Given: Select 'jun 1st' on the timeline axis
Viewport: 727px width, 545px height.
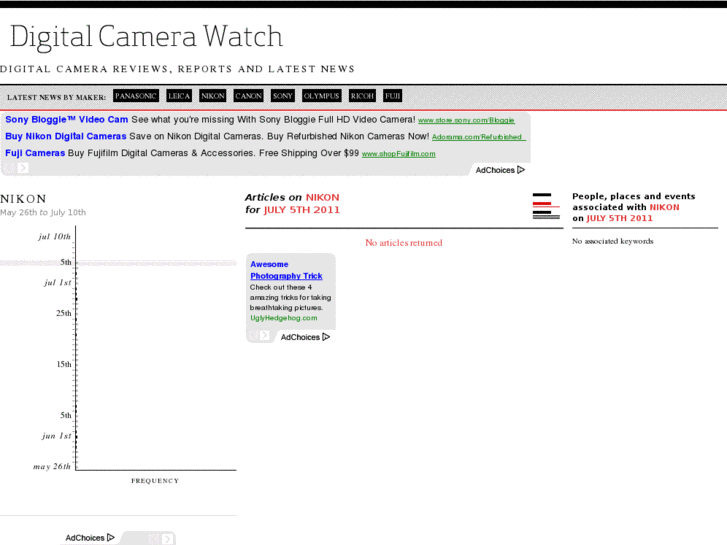Looking at the screenshot, I should 57,436.
